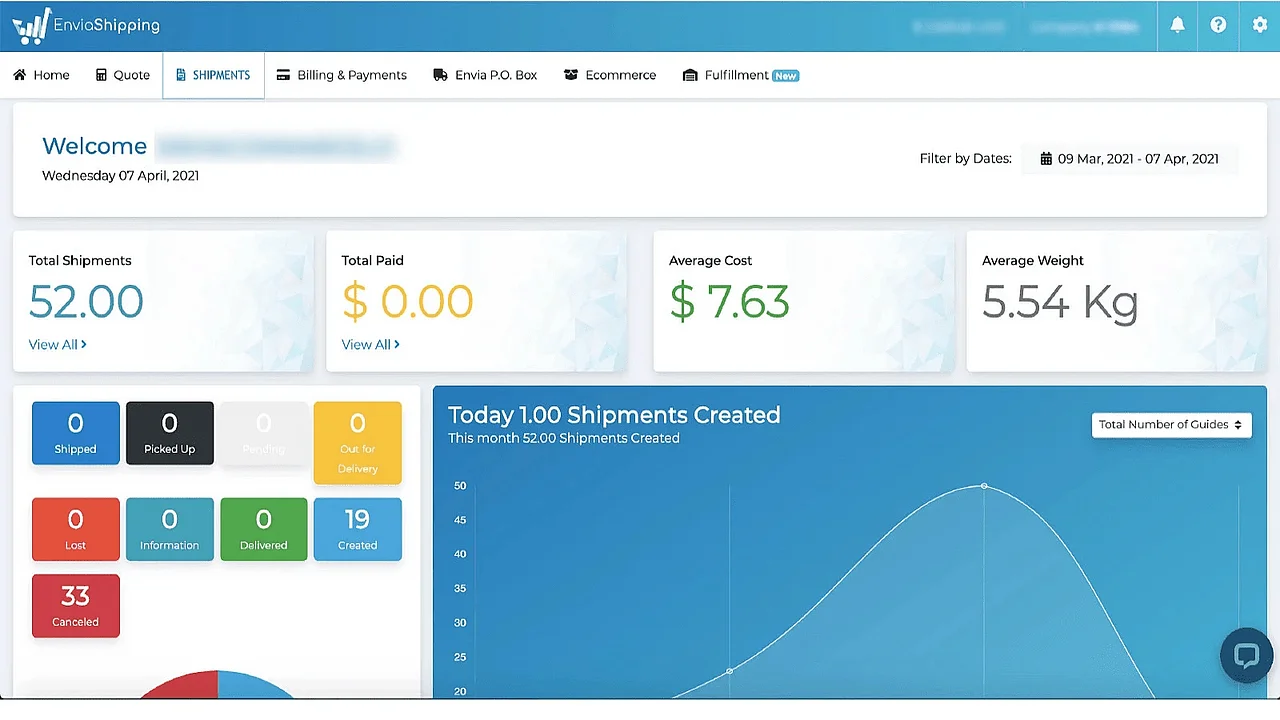Image resolution: width=1280 pixels, height=720 pixels.
Task: Switch to the Billing & Payments tab
Action: tap(341, 74)
